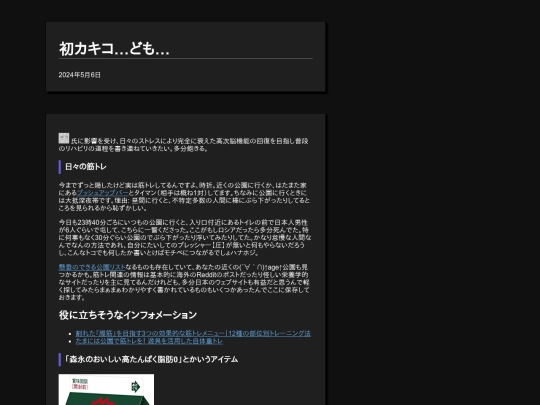Click the date 2024年5月6日
Screen dimensions: 540x405
click(80, 75)
